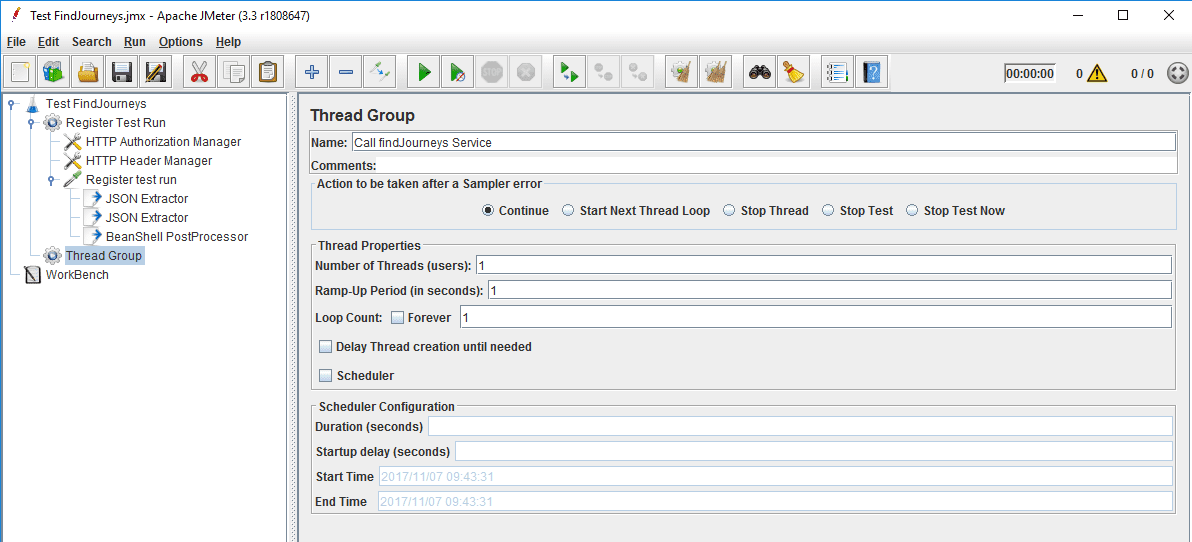Image resolution: width=1192 pixels, height=542 pixels.
Task: Select Start Next Thread Loop option
Action: coord(568,211)
